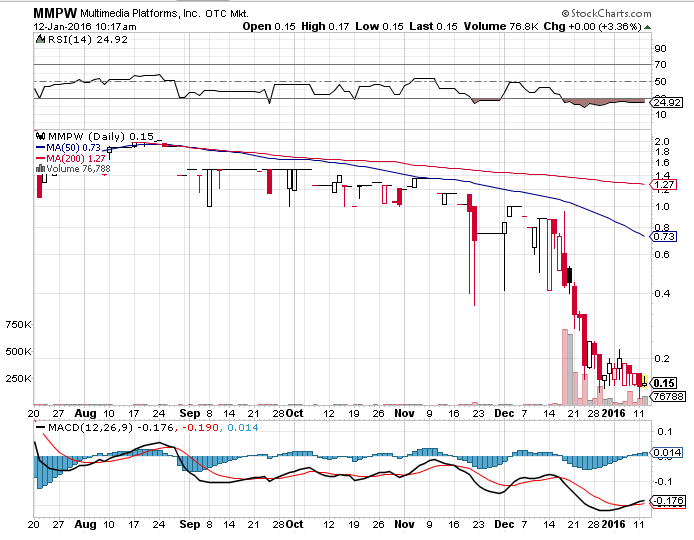This screenshot has height=540, width=694.
Task: Click the 12-Jan-2016 10:17am timestamp
Action: [x=85, y=27]
